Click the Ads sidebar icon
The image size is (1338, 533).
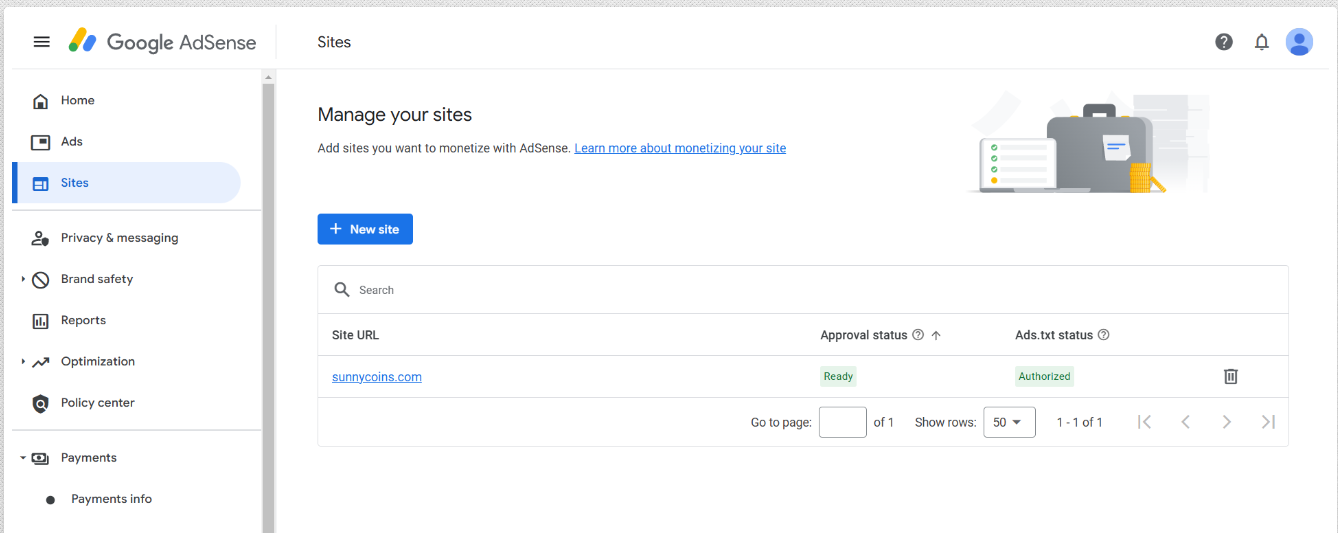click(x=40, y=142)
